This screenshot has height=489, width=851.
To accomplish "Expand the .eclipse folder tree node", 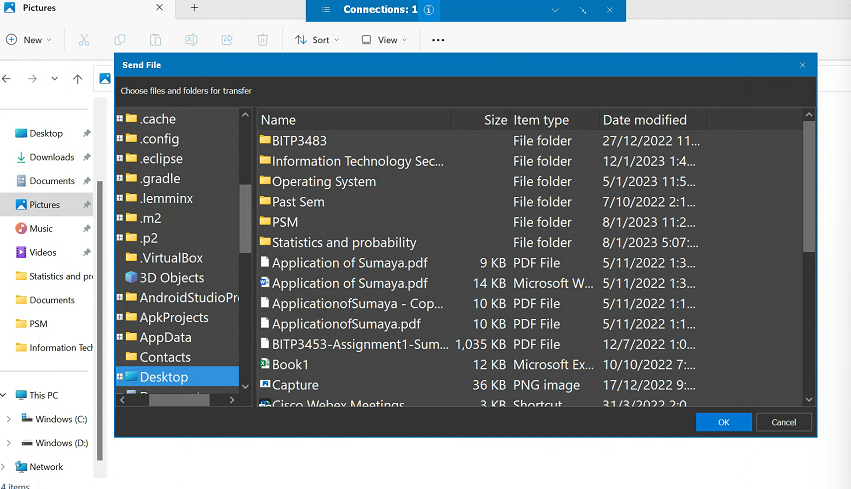I will tap(119, 158).
